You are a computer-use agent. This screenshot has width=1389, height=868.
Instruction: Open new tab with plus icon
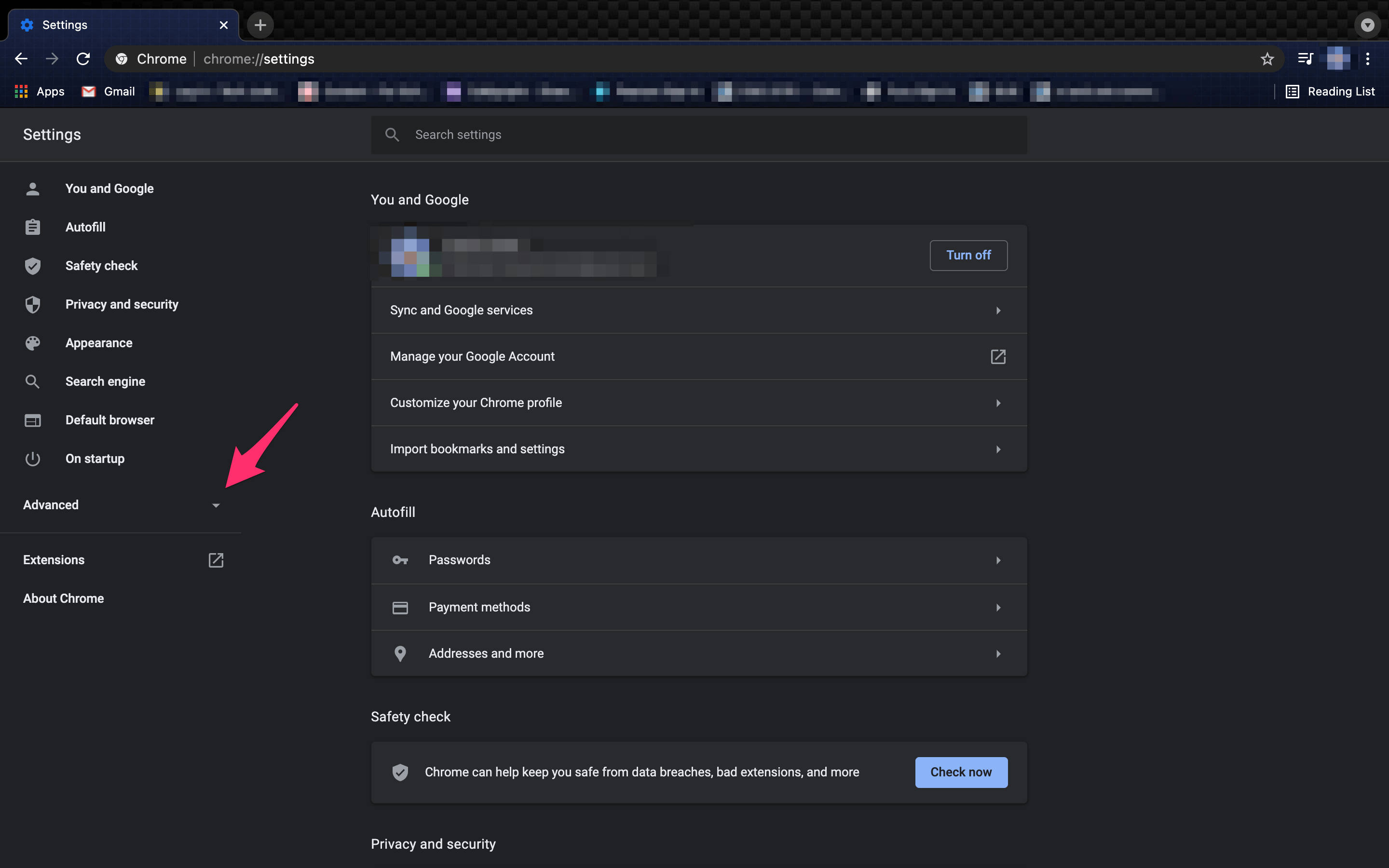pos(260,25)
